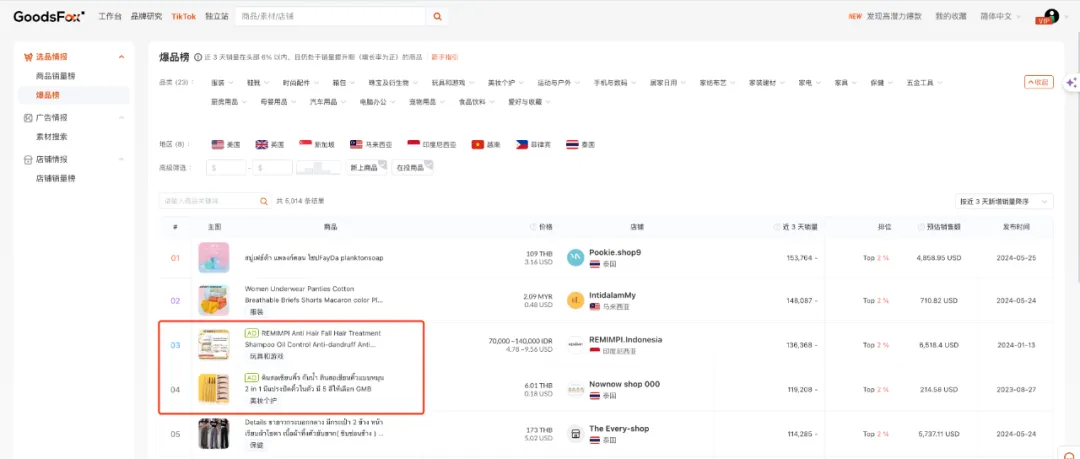Toggle the 在投商品 filter
Screen dimensions: 1080x459
(x=413, y=167)
